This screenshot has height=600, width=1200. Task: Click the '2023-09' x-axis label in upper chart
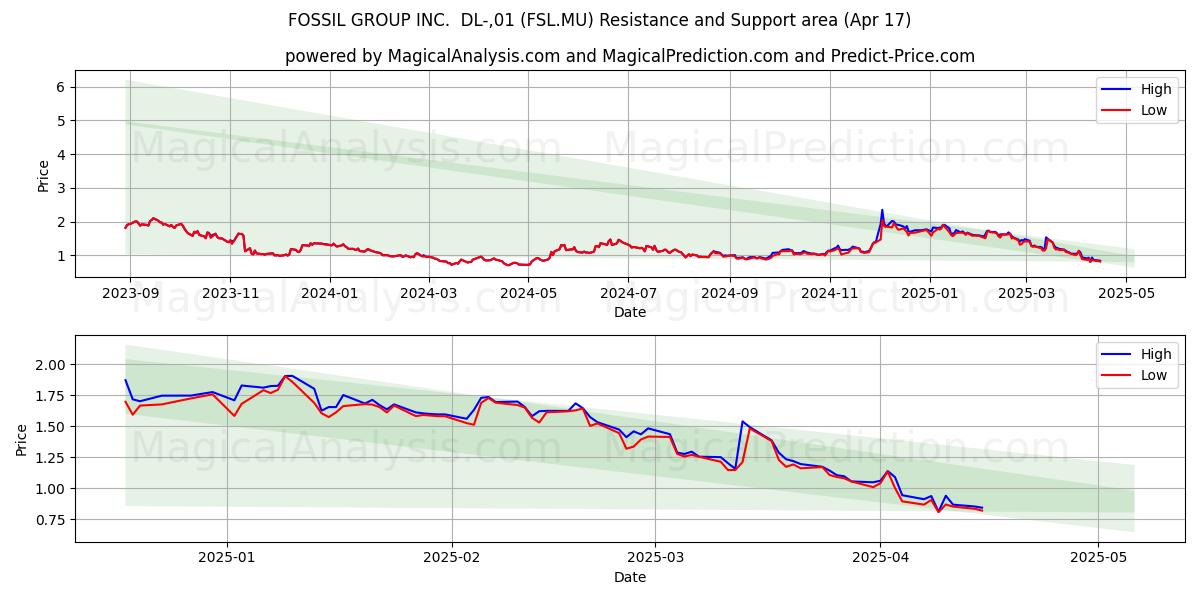pyautogui.click(x=130, y=293)
